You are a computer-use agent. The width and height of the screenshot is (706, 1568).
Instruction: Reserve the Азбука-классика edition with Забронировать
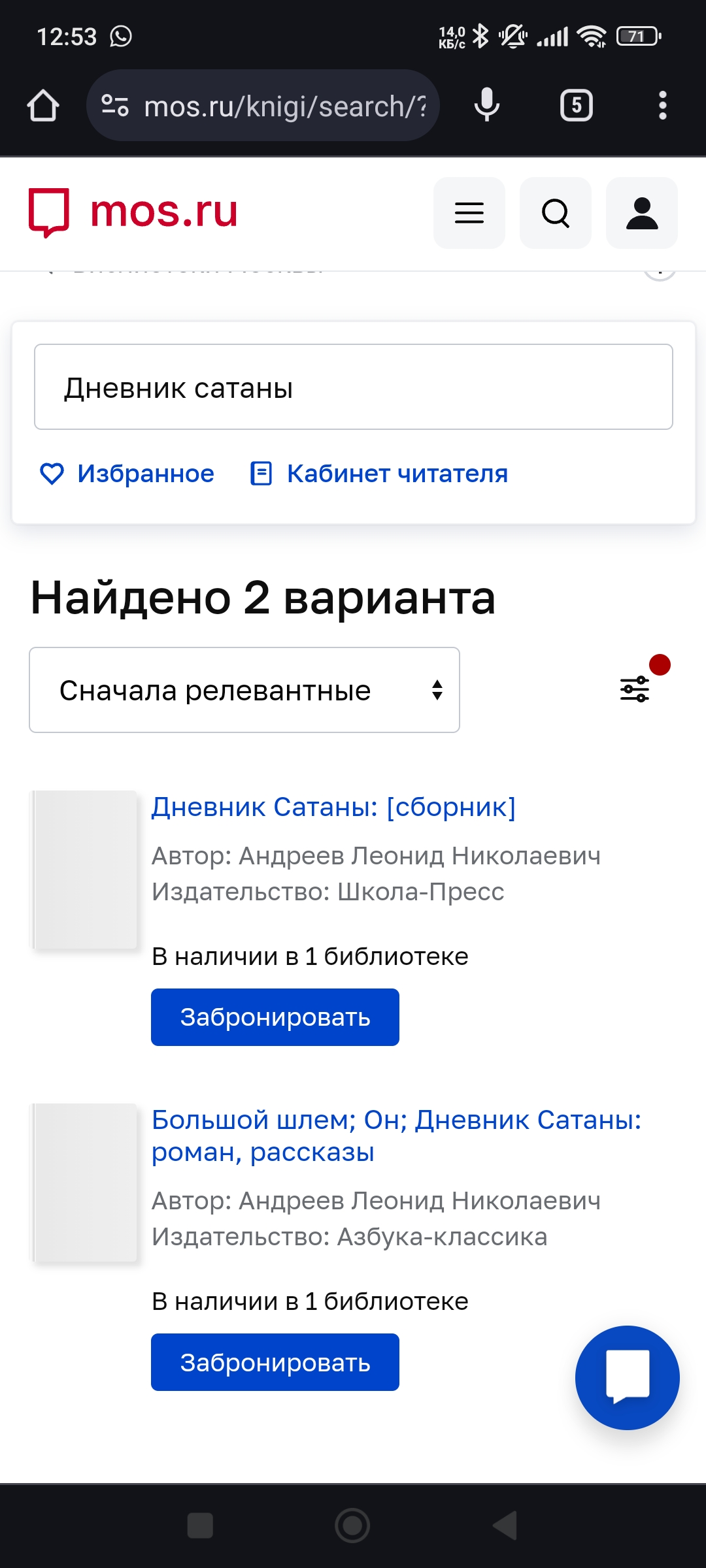275,1362
